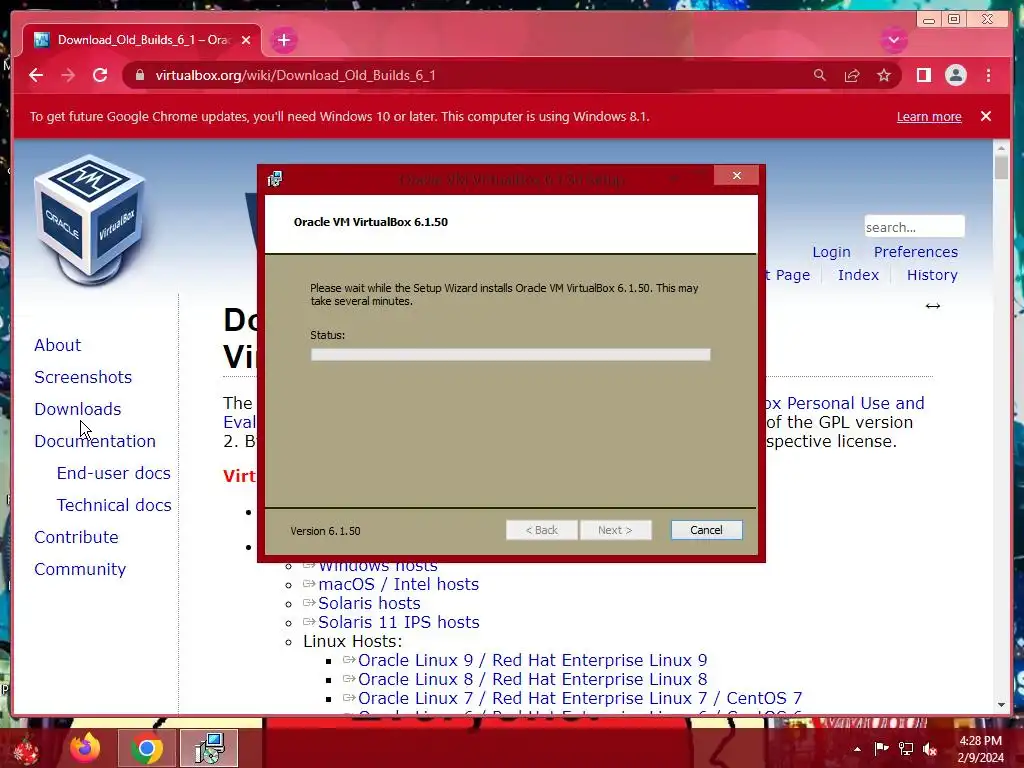The image size is (1024, 768).
Task: Click Learn more about Chrome updates
Action: pyautogui.click(x=929, y=116)
